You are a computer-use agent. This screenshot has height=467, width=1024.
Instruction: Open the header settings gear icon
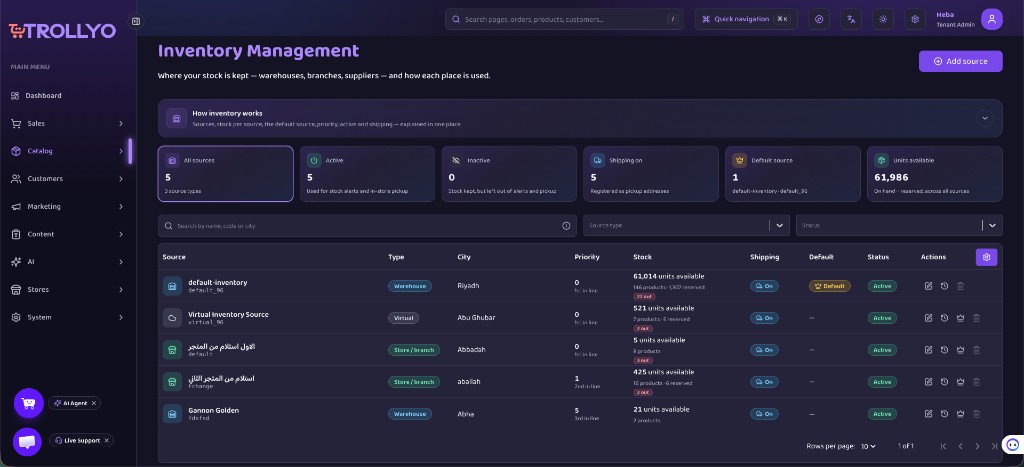coord(915,19)
